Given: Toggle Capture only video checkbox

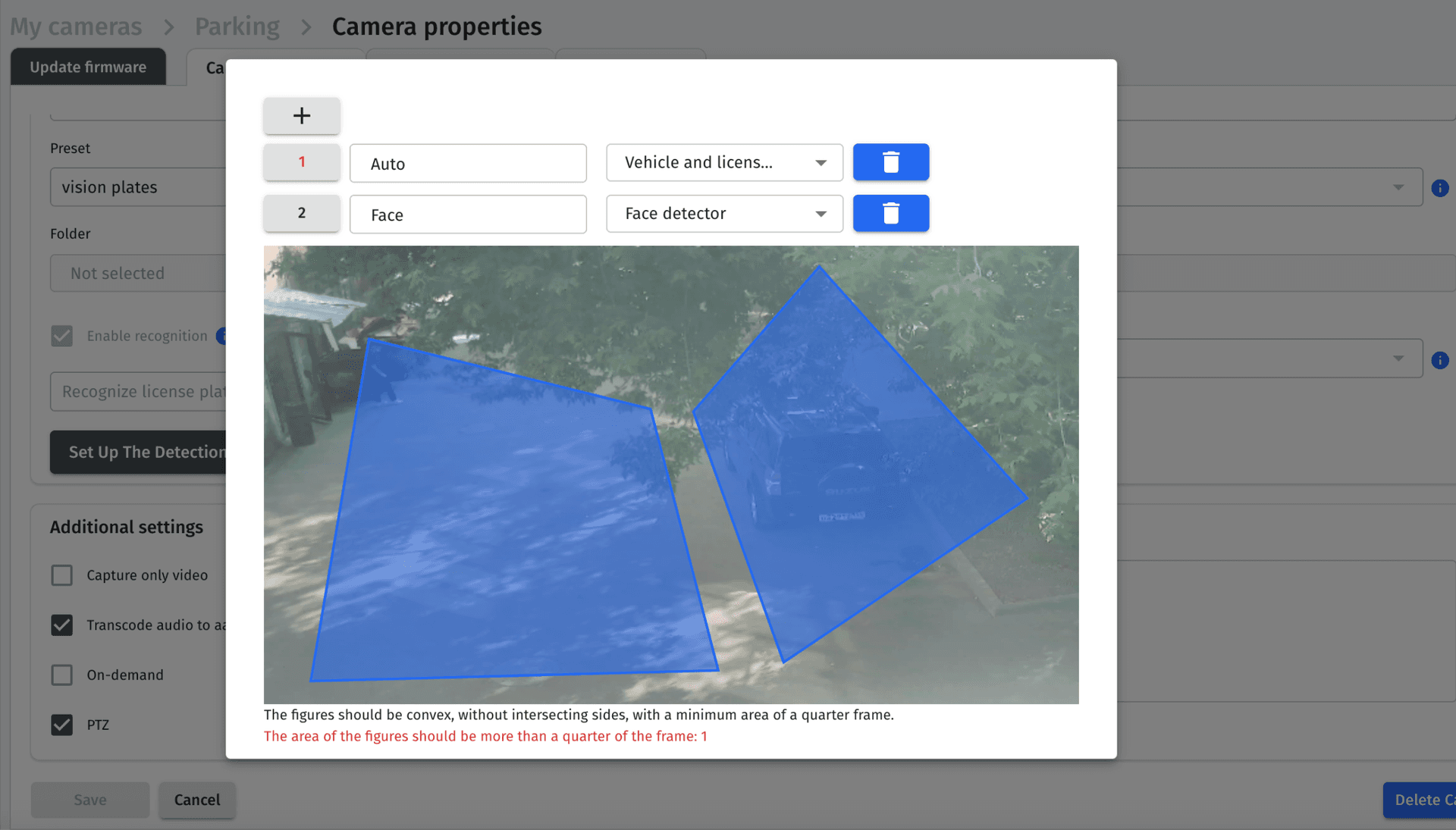Looking at the screenshot, I should click(62, 575).
